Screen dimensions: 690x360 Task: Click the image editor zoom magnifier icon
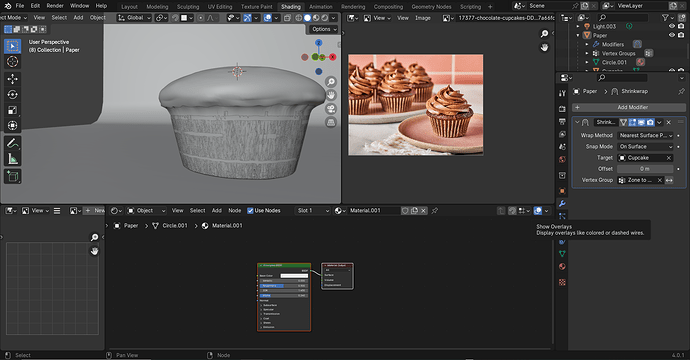[544, 34]
